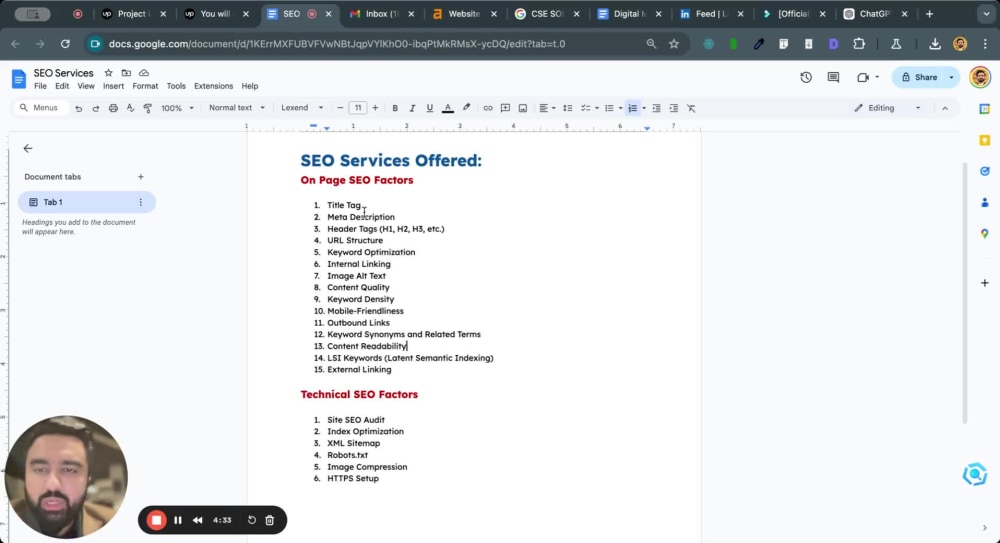Search the Menus box
Image resolution: width=1000 pixels, height=543 pixels.
point(40,108)
